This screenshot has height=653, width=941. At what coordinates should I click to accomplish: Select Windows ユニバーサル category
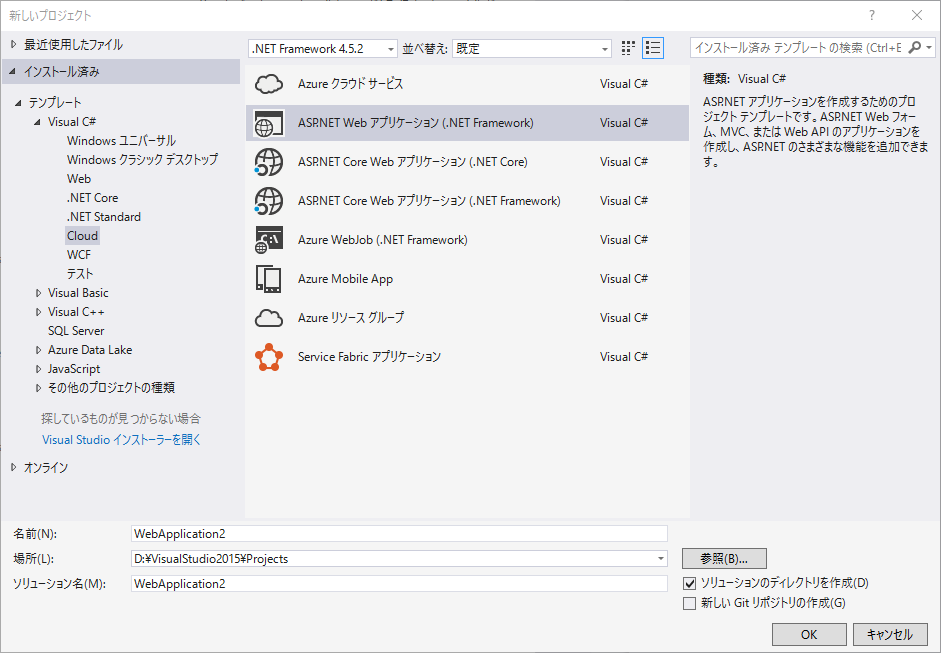pyautogui.click(x=121, y=141)
